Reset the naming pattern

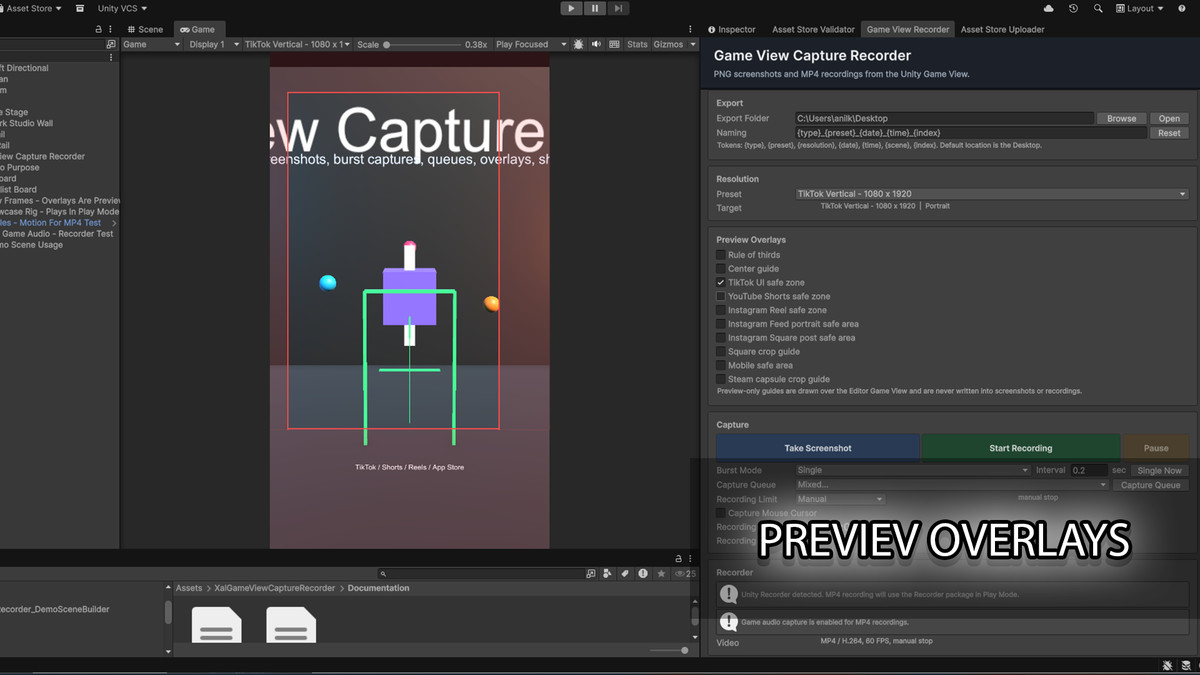coord(1169,132)
